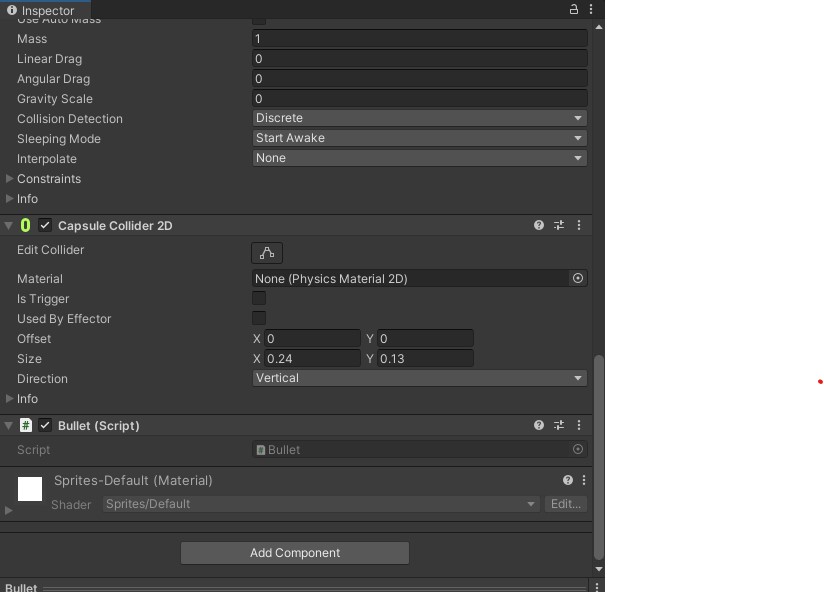Click the Bullet script component icon
This screenshot has height=592, width=824.
26,425
